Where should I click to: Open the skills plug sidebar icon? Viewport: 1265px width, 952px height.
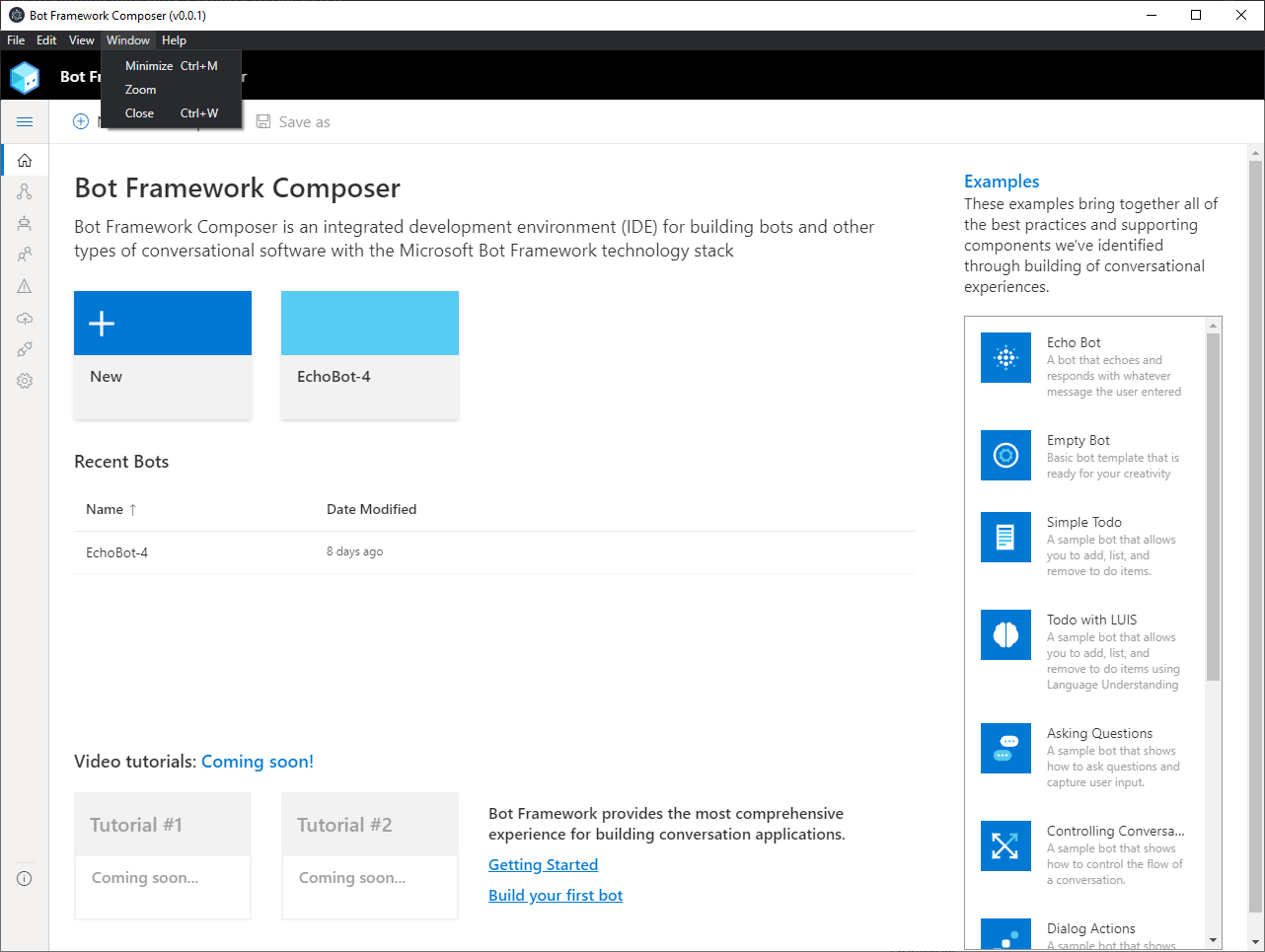(25, 349)
